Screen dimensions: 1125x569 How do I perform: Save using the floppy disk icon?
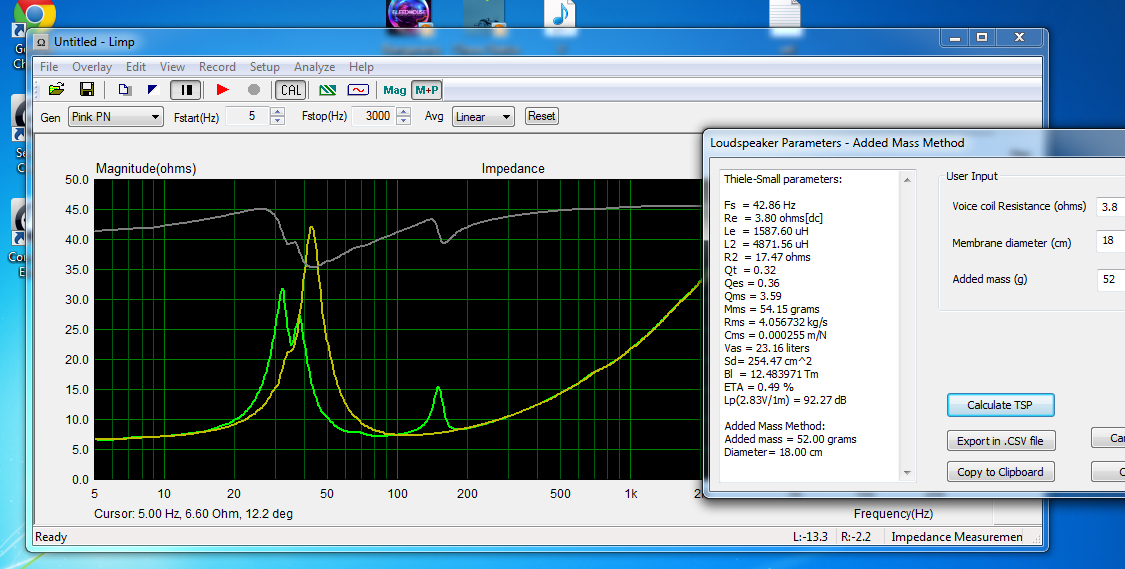(x=87, y=90)
